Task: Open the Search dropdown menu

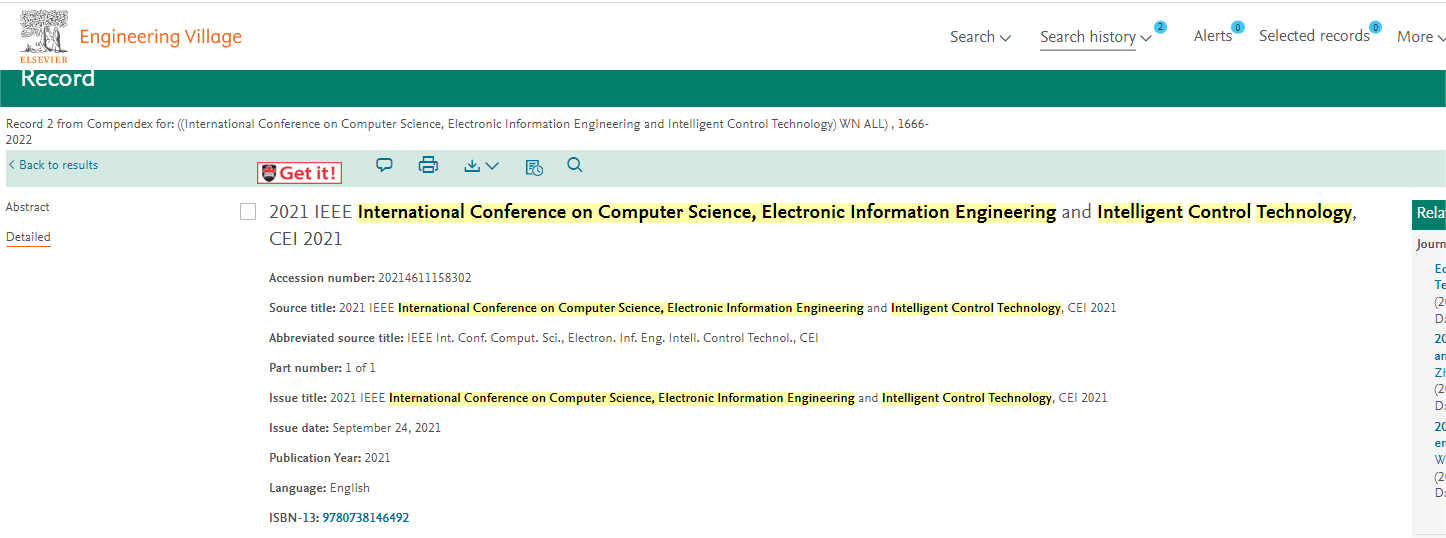Action: click(x=980, y=37)
